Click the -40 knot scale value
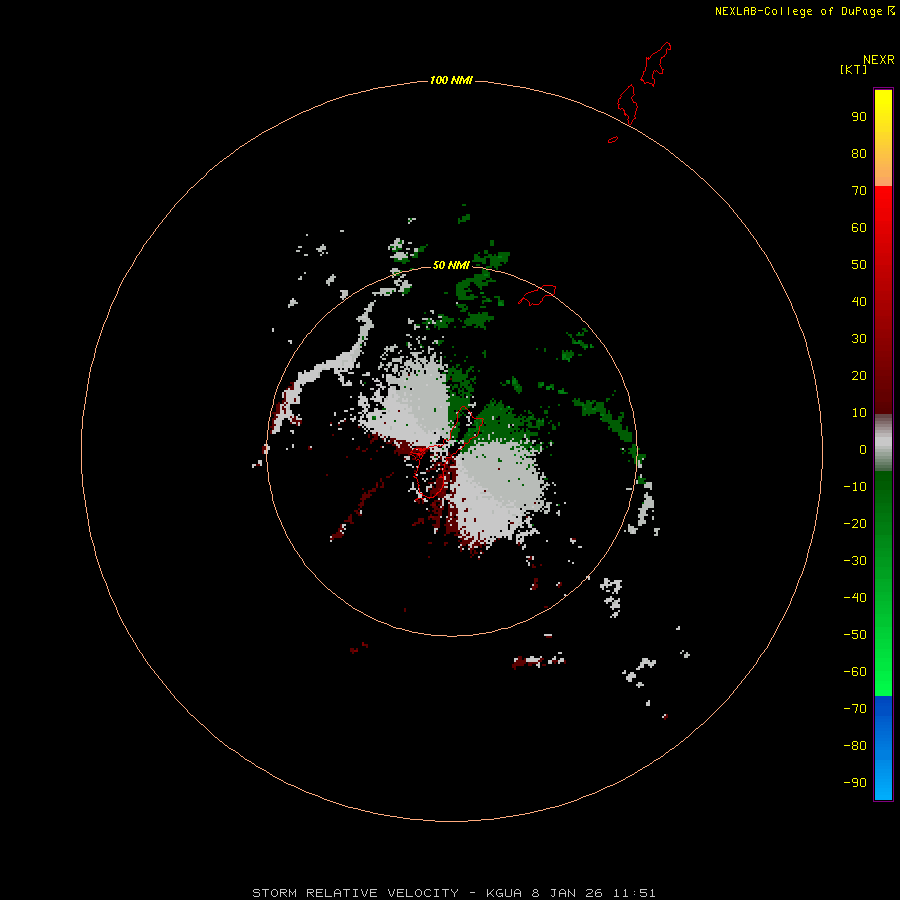The height and width of the screenshot is (900, 900). [855, 598]
